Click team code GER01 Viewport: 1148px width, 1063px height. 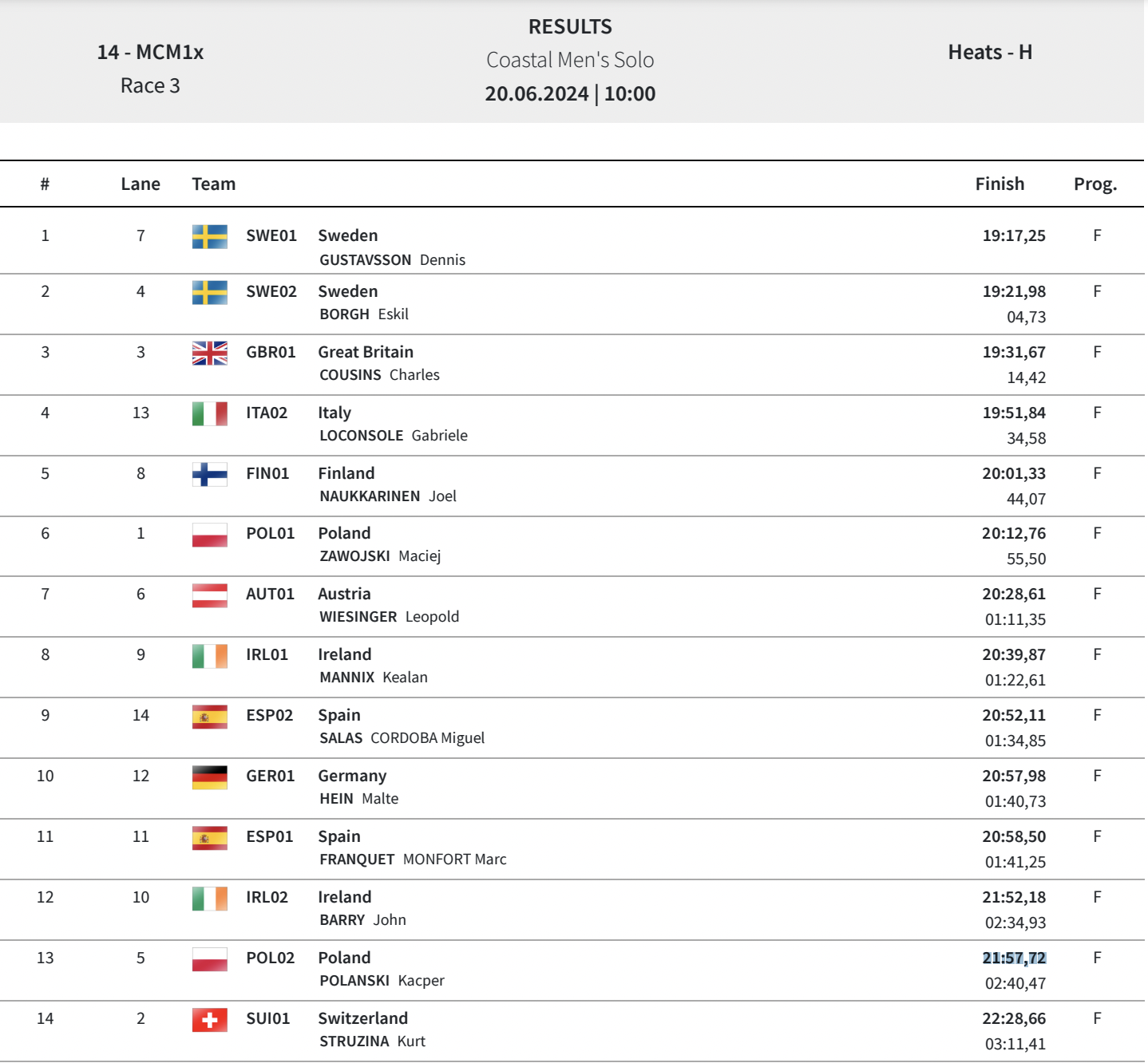click(x=270, y=776)
